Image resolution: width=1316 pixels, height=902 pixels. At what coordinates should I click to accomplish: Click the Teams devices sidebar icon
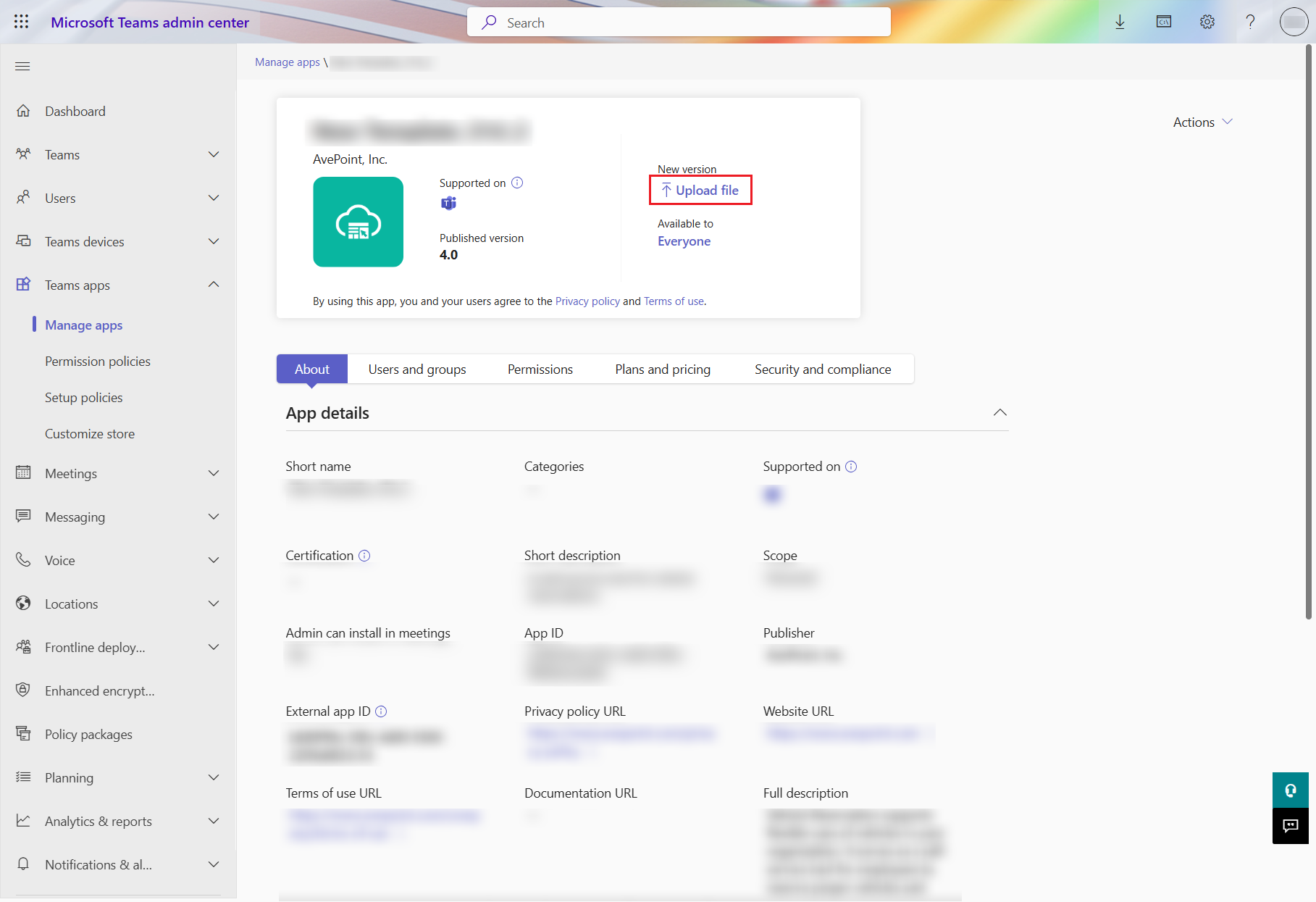[24, 241]
